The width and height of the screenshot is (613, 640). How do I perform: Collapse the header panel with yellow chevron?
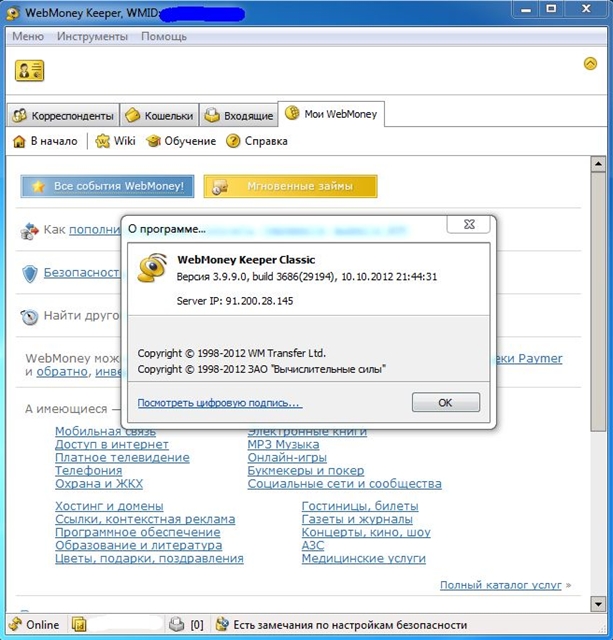[x=590, y=64]
